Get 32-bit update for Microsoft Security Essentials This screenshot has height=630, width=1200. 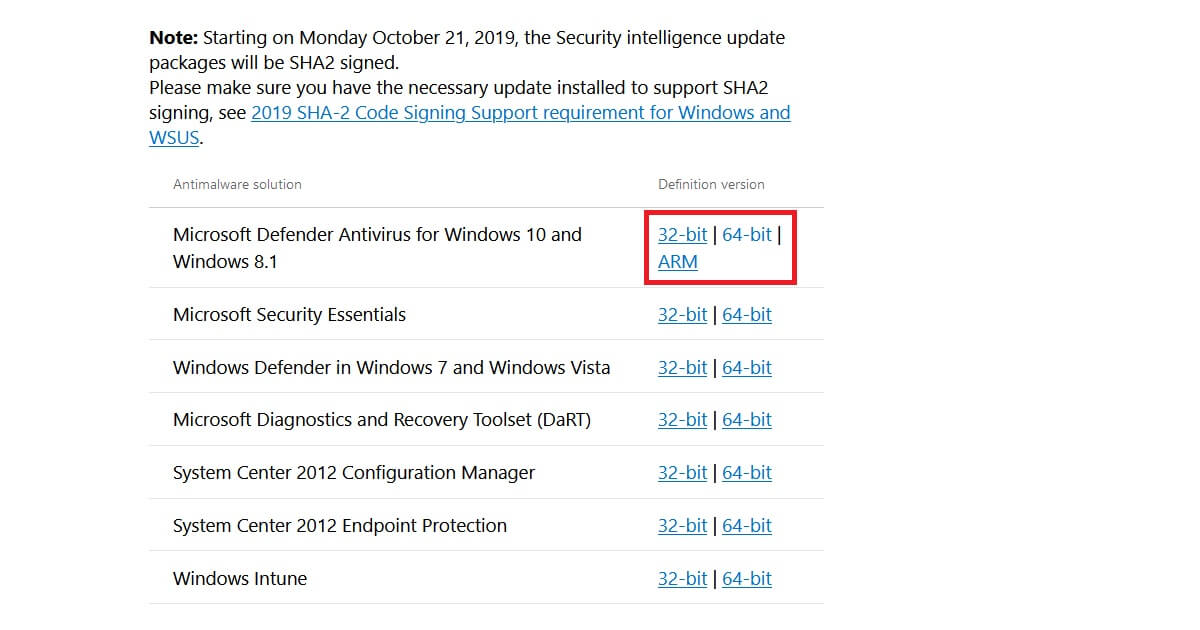682,314
